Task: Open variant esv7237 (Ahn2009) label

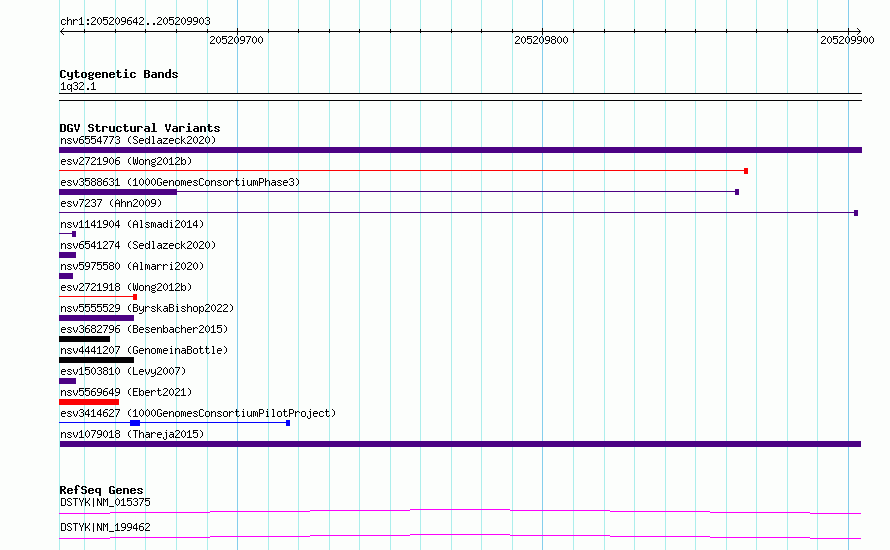Action: 111,203
